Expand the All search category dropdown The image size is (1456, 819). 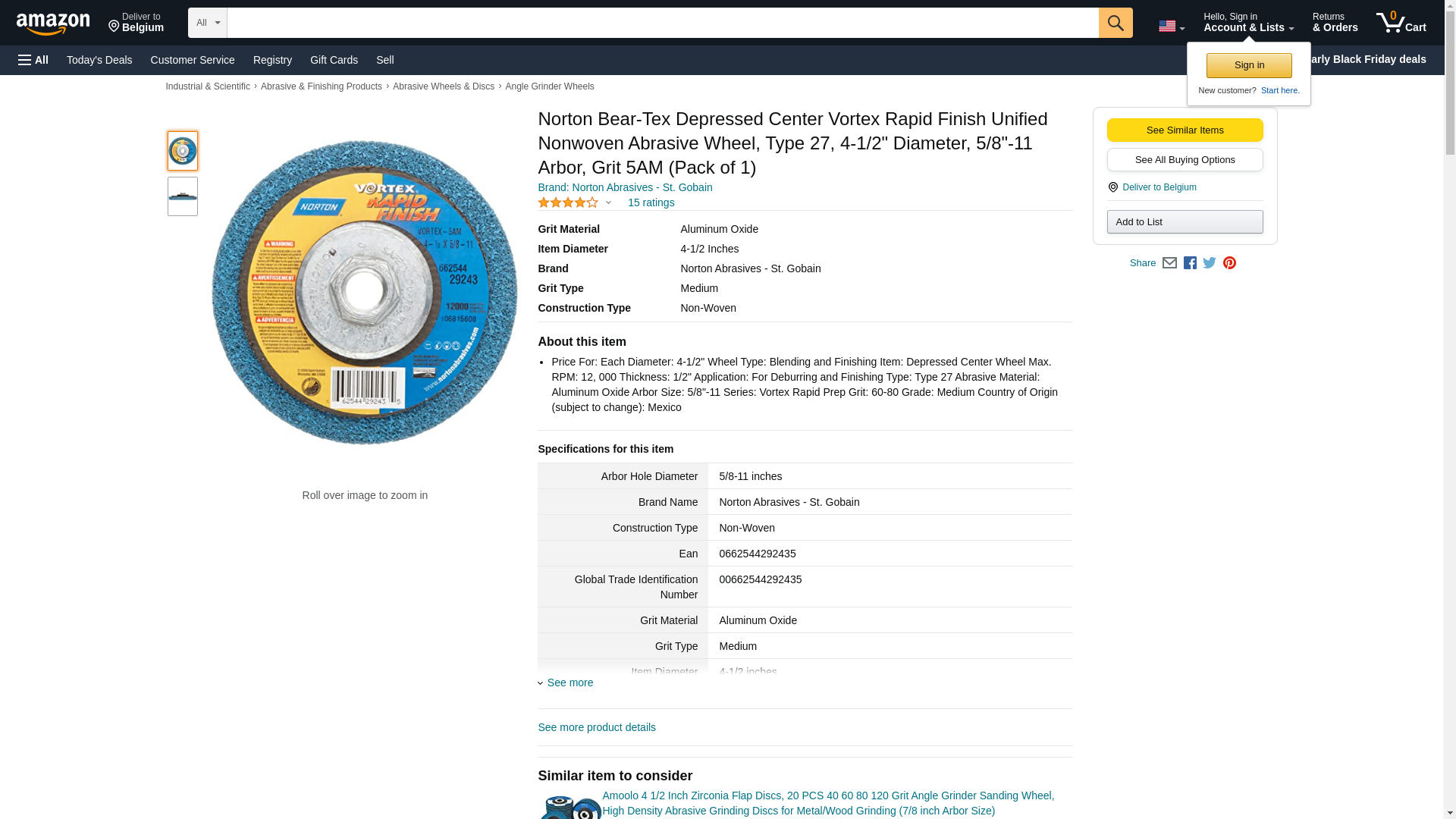[207, 23]
